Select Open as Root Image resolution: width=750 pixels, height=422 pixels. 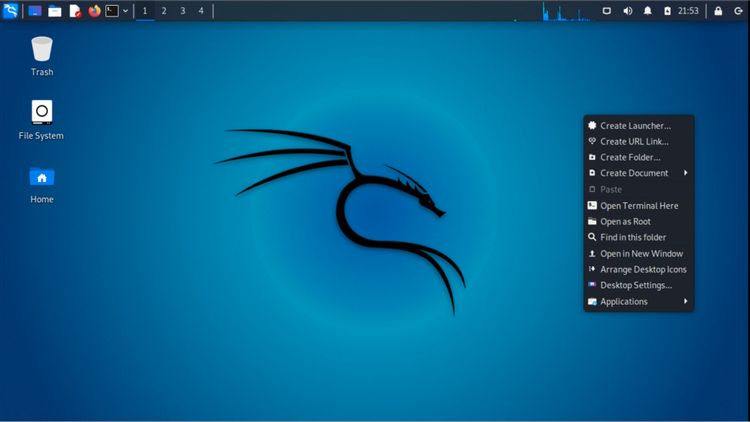[639, 222]
